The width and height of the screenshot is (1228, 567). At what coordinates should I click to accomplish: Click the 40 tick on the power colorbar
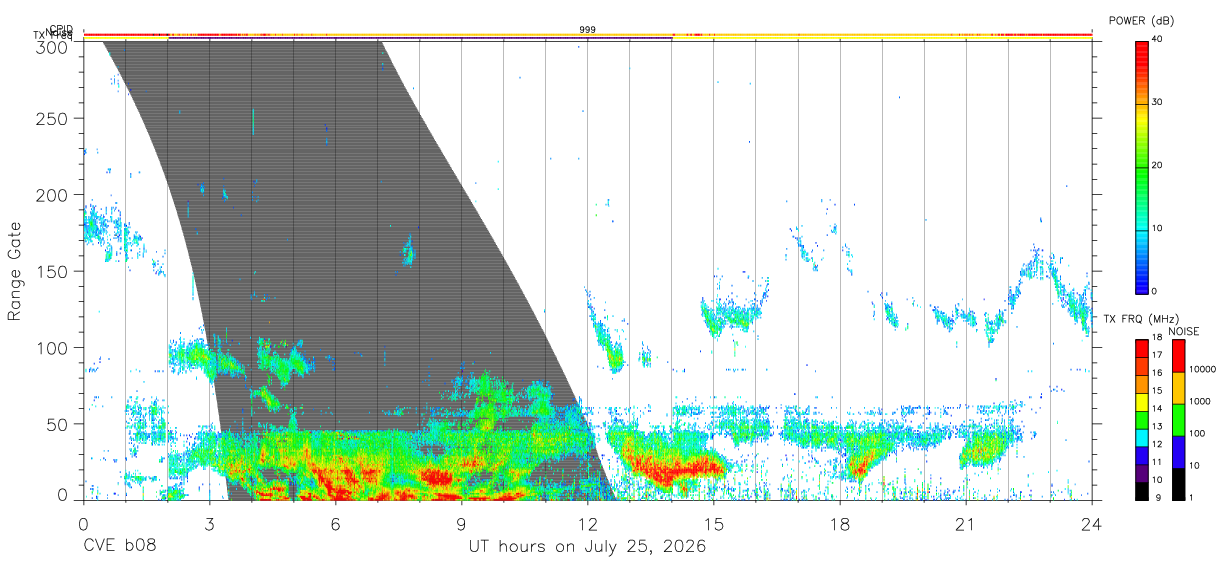tap(1158, 40)
